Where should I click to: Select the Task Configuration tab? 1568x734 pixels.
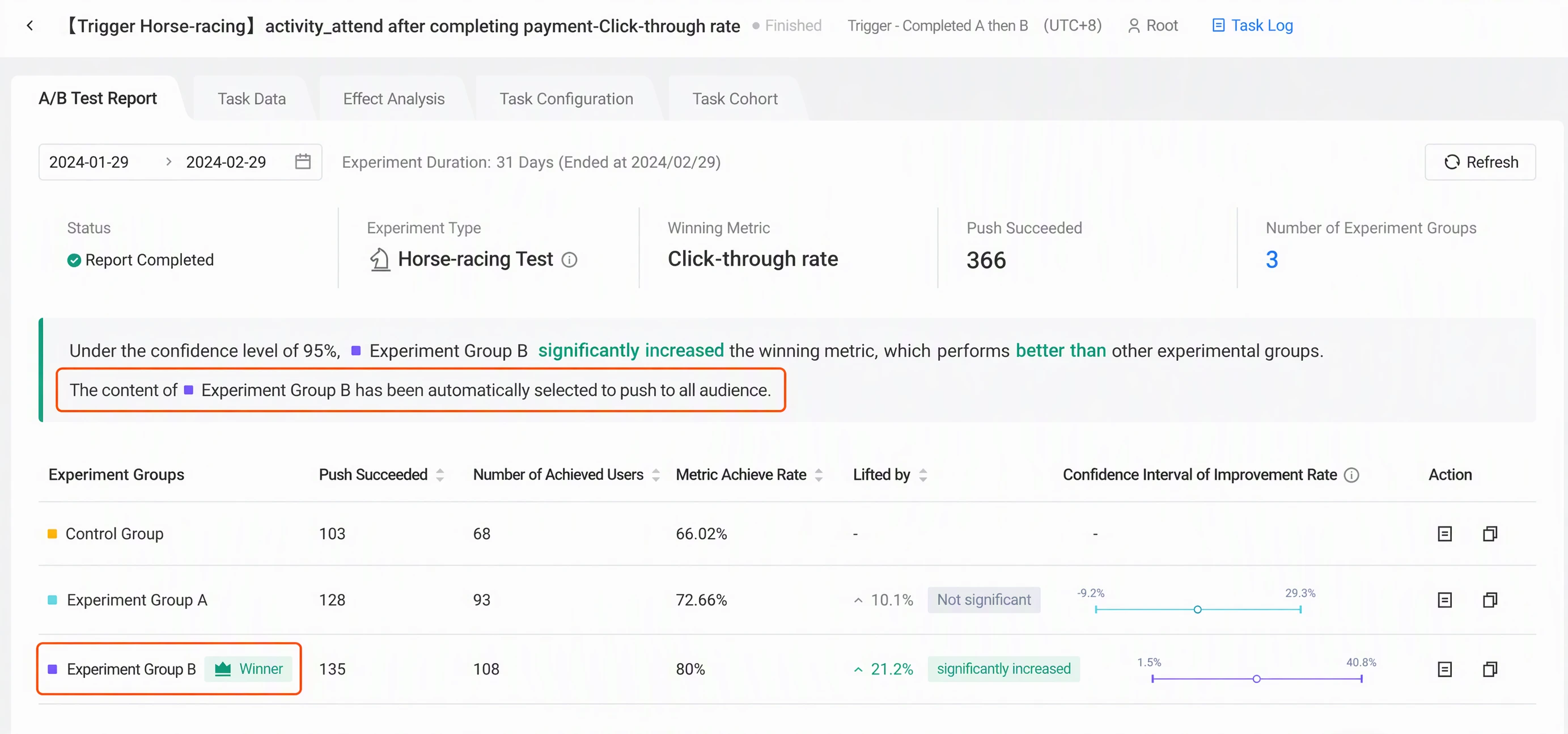pyautogui.click(x=566, y=99)
